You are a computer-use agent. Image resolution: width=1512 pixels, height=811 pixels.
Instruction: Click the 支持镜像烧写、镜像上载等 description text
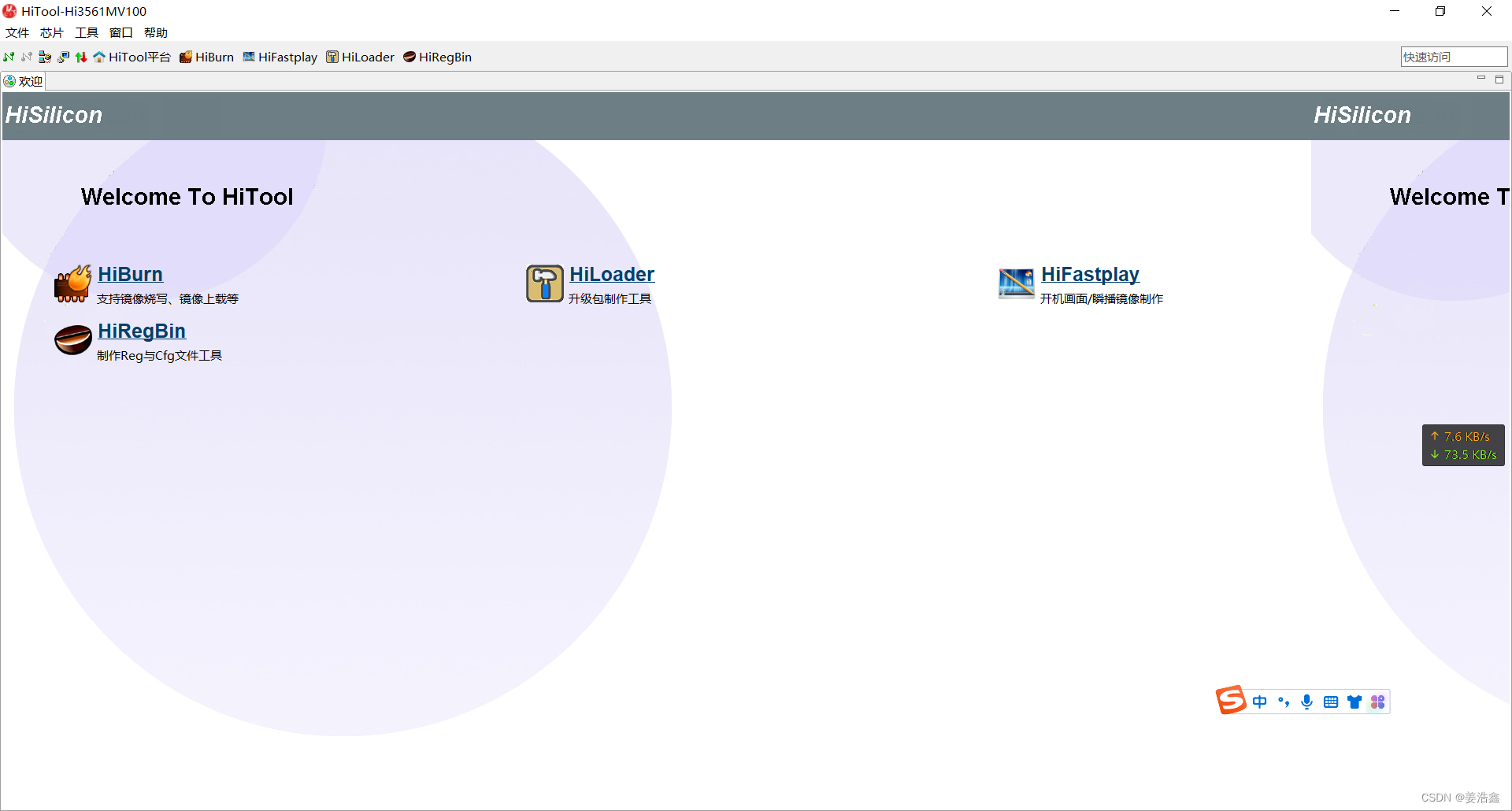coord(168,299)
